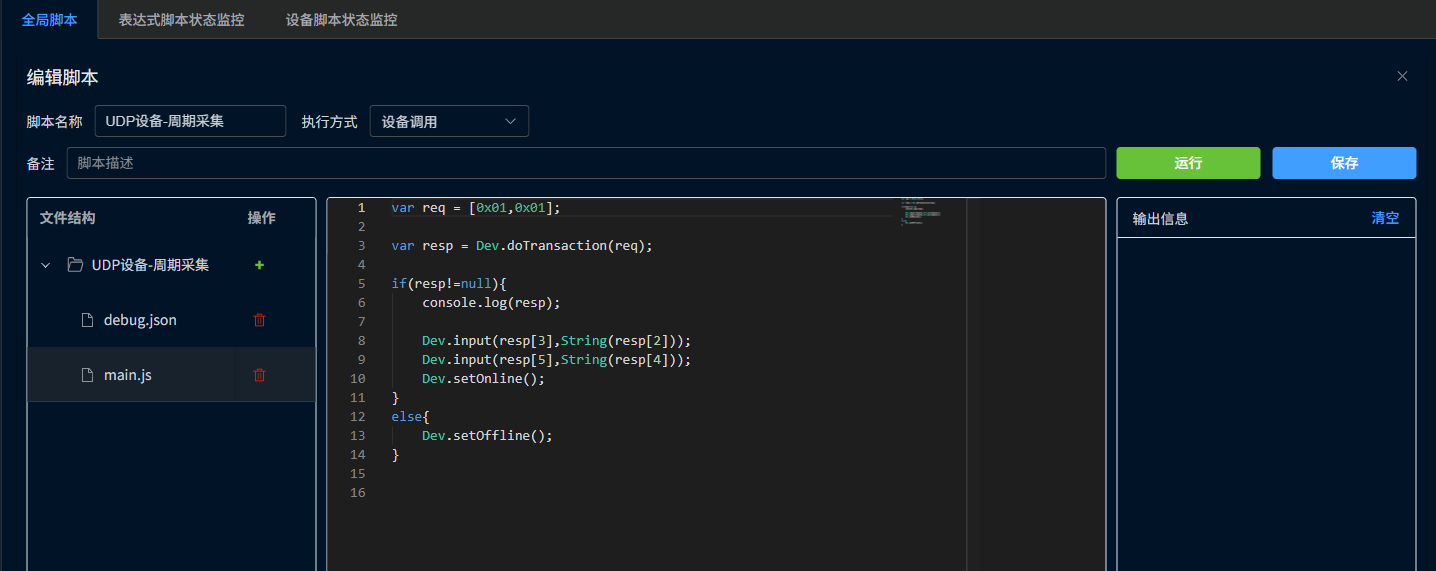Switch to 设备脚本状态监控 tab
This screenshot has width=1436, height=571.
(341, 19)
